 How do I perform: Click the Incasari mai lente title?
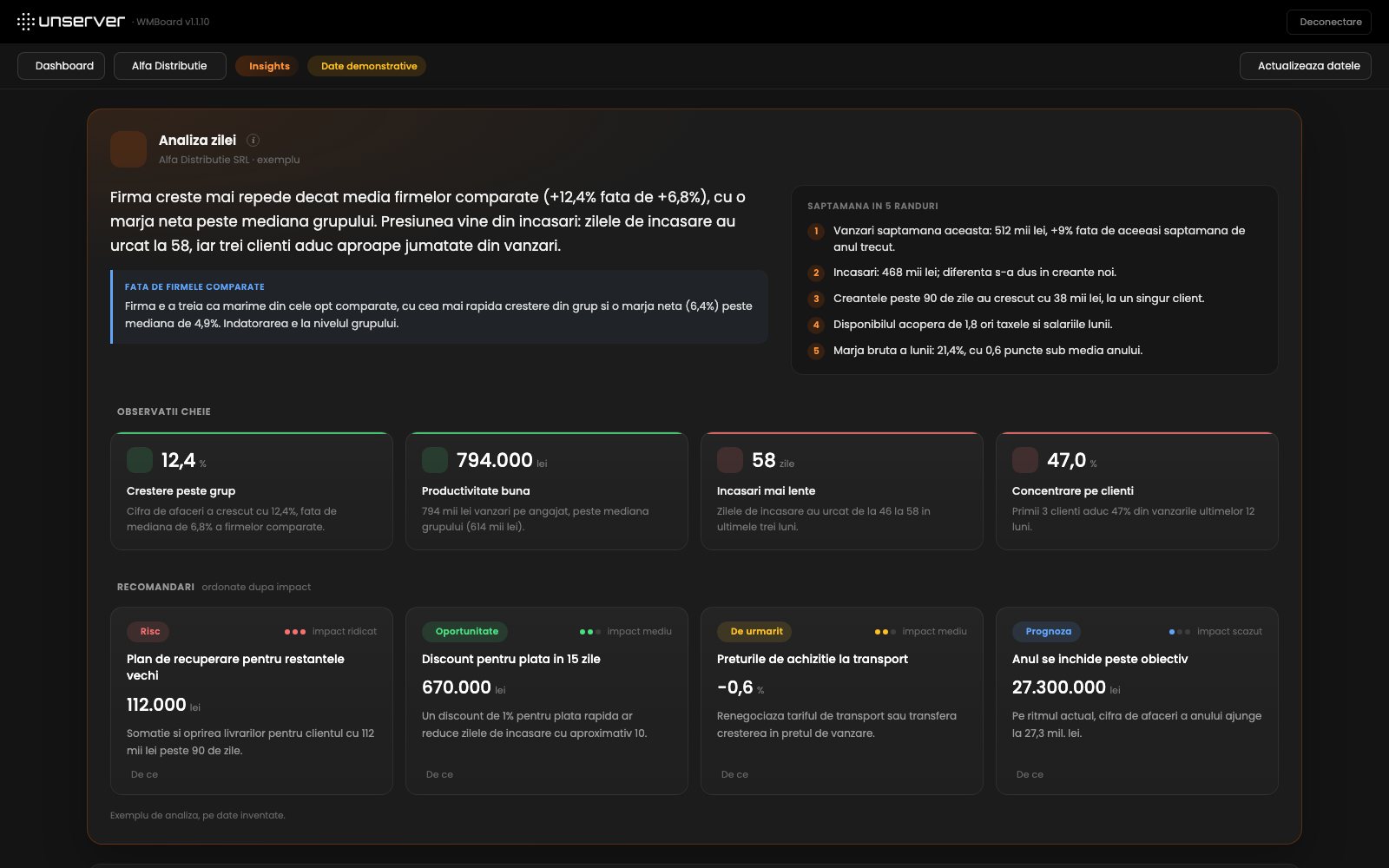(766, 491)
